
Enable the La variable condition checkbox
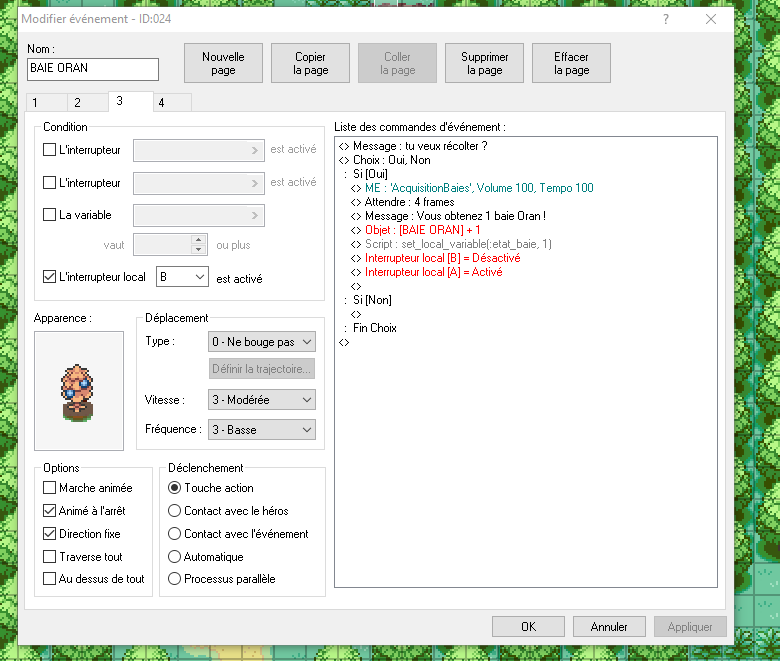click(49, 215)
